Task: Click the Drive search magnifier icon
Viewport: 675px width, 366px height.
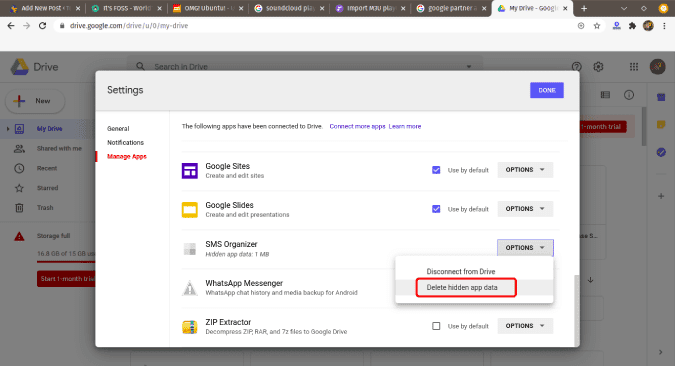Action: 140,66
